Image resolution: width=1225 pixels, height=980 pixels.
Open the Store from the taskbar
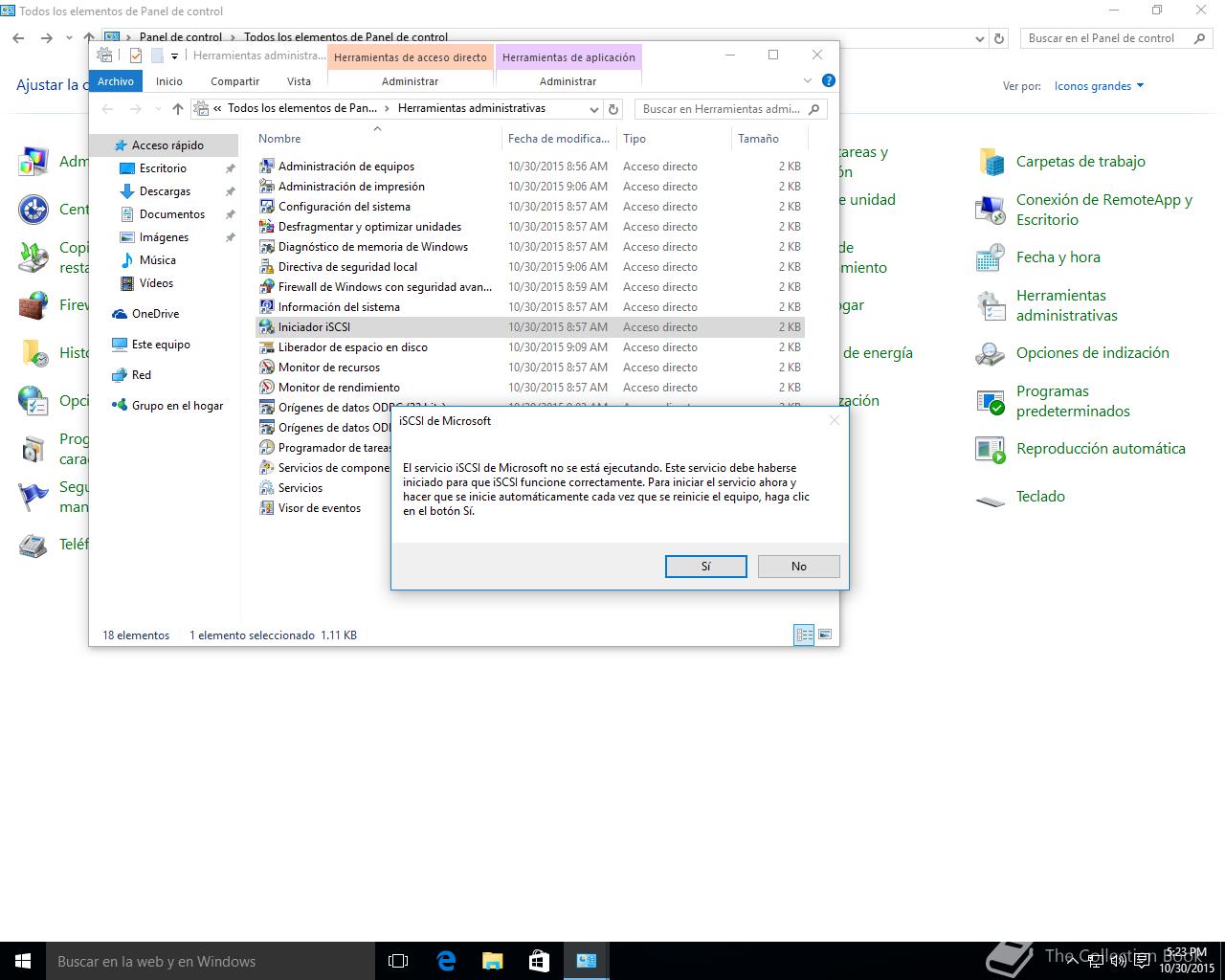point(539,961)
